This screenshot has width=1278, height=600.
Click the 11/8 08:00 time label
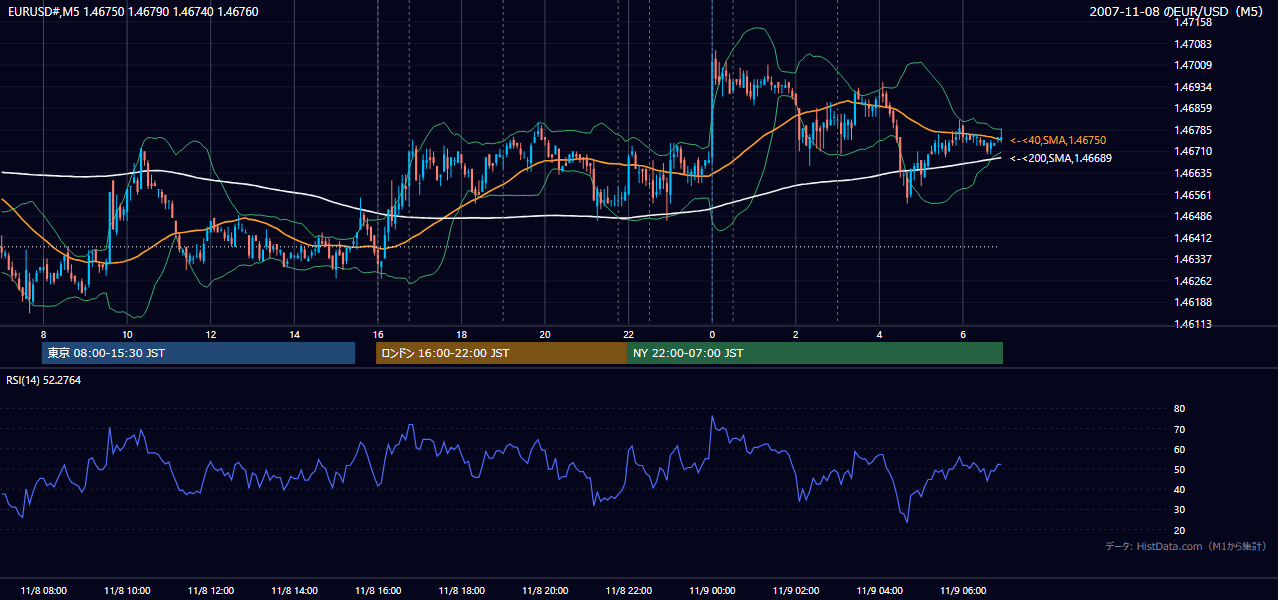[x=43, y=591]
